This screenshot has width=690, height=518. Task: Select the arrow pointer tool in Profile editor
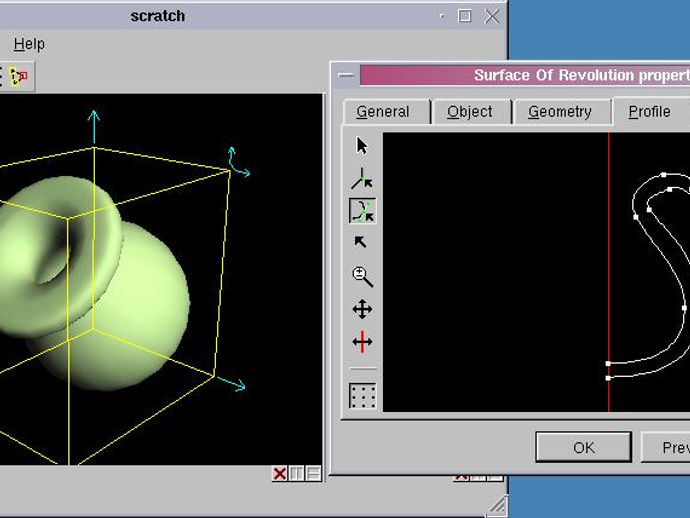[362, 146]
